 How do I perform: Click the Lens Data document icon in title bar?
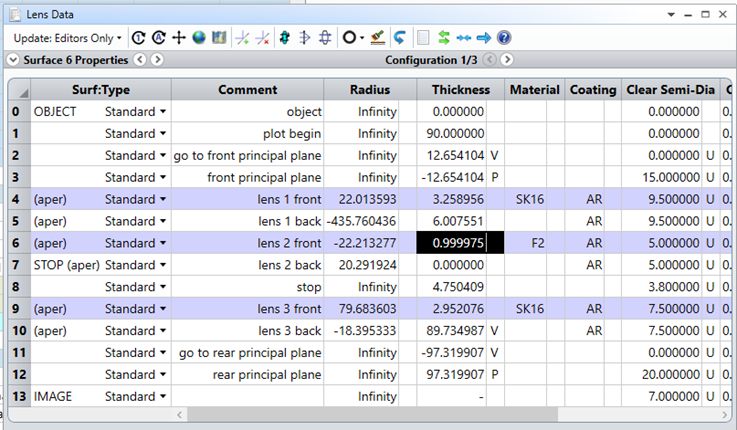pos(16,15)
